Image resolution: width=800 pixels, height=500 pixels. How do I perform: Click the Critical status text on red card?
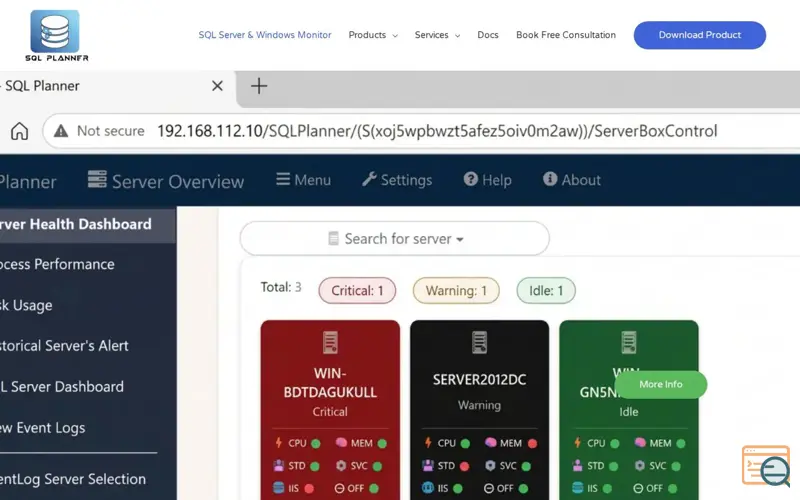(330, 411)
